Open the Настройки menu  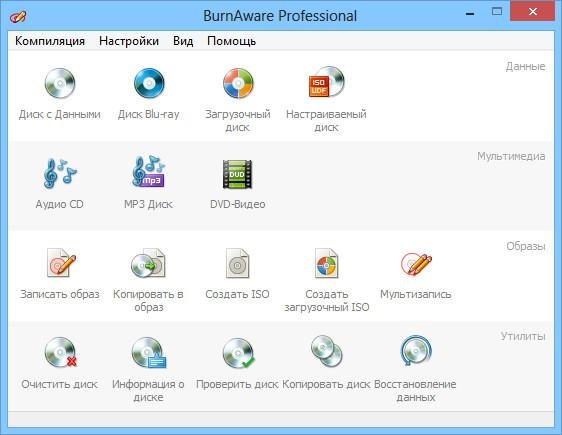[x=129, y=41]
